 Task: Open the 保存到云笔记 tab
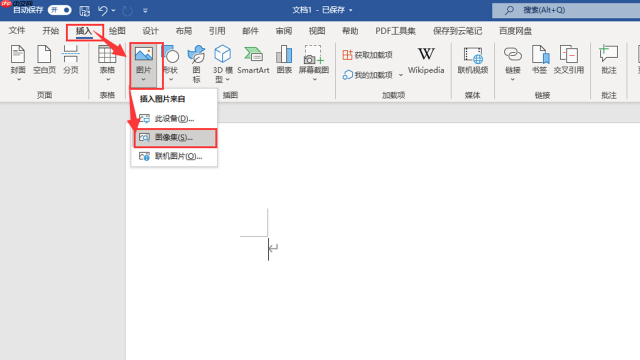[x=457, y=31]
